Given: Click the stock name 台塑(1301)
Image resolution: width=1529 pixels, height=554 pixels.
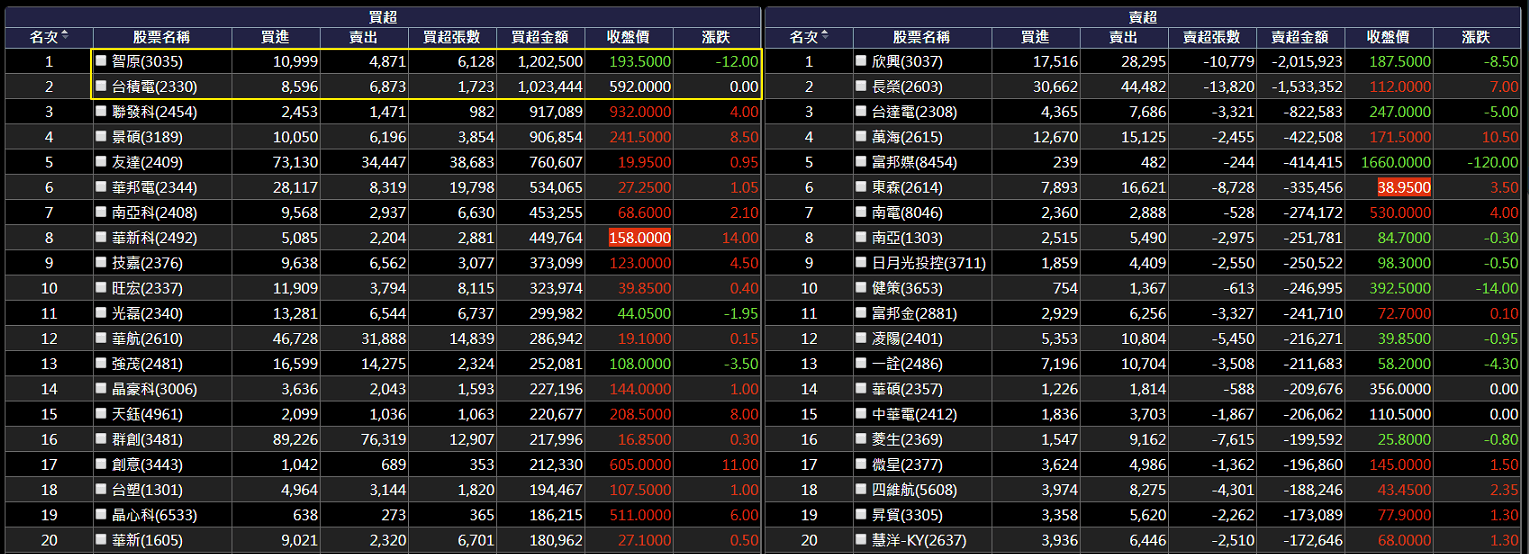Looking at the screenshot, I should tap(148, 490).
